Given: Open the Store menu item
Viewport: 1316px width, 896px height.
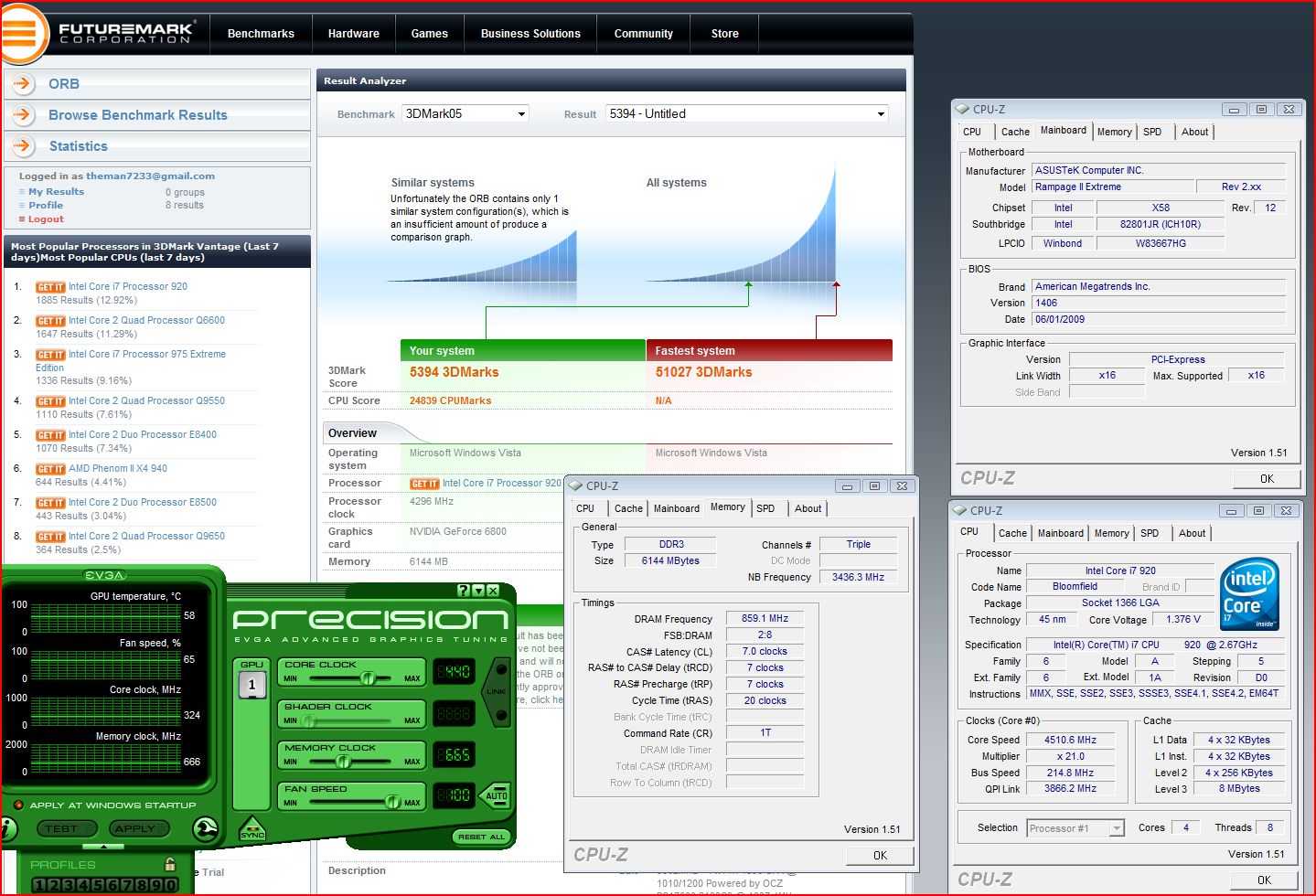Looking at the screenshot, I should (x=725, y=34).
